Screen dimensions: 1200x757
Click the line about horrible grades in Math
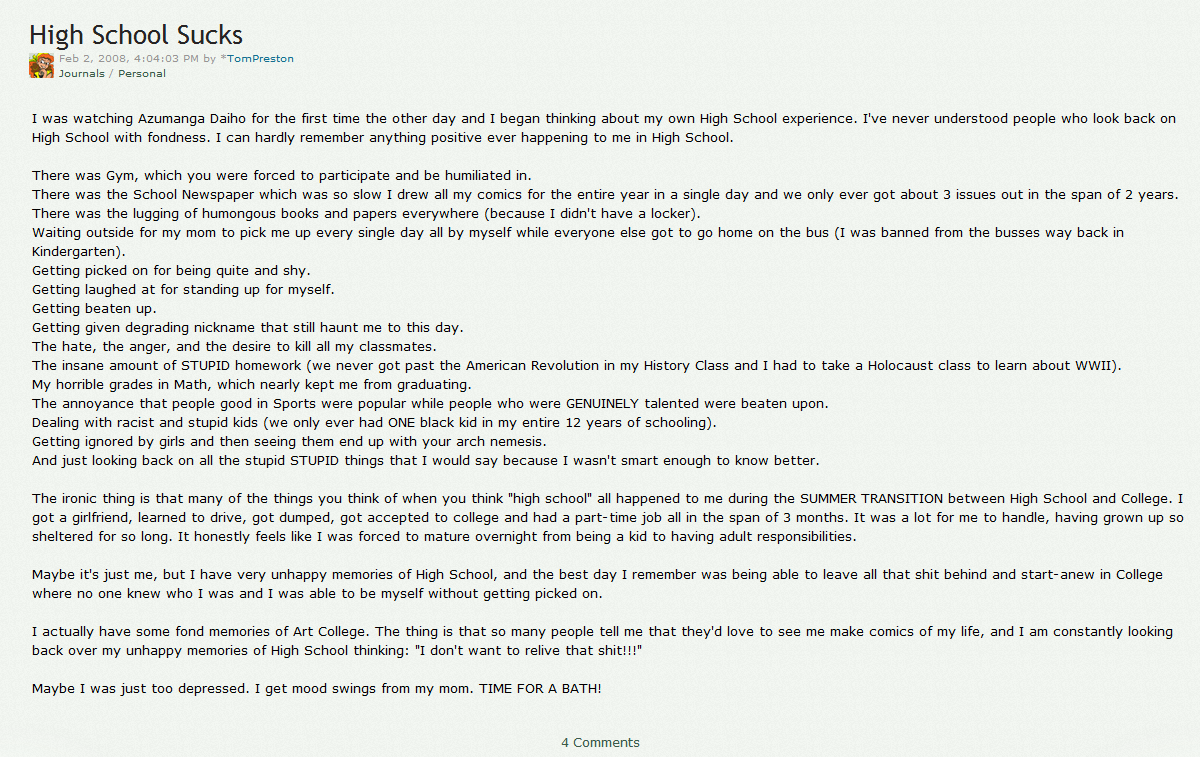click(265, 384)
